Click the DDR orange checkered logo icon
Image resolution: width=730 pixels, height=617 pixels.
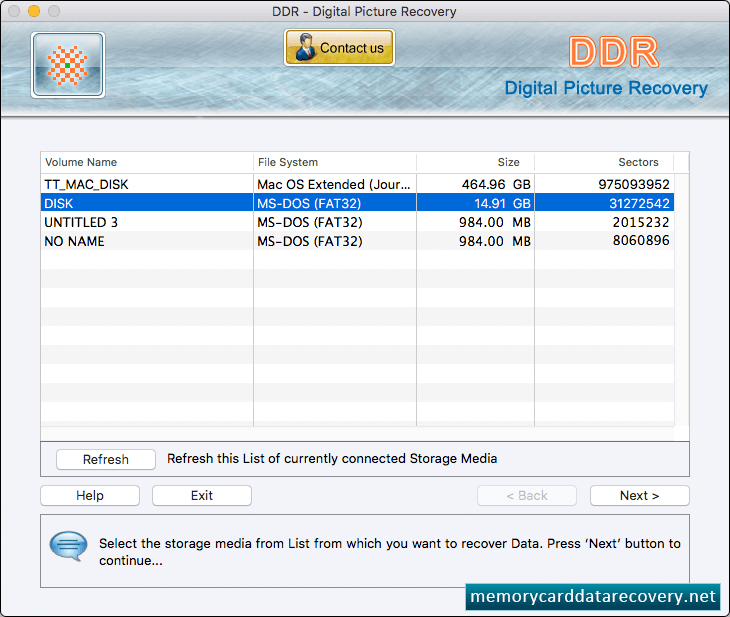click(x=68, y=65)
